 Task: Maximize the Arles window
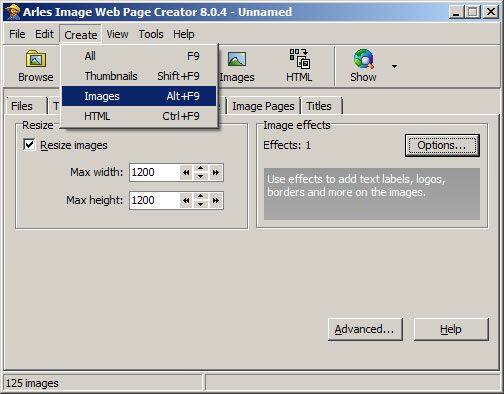(x=473, y=12)
